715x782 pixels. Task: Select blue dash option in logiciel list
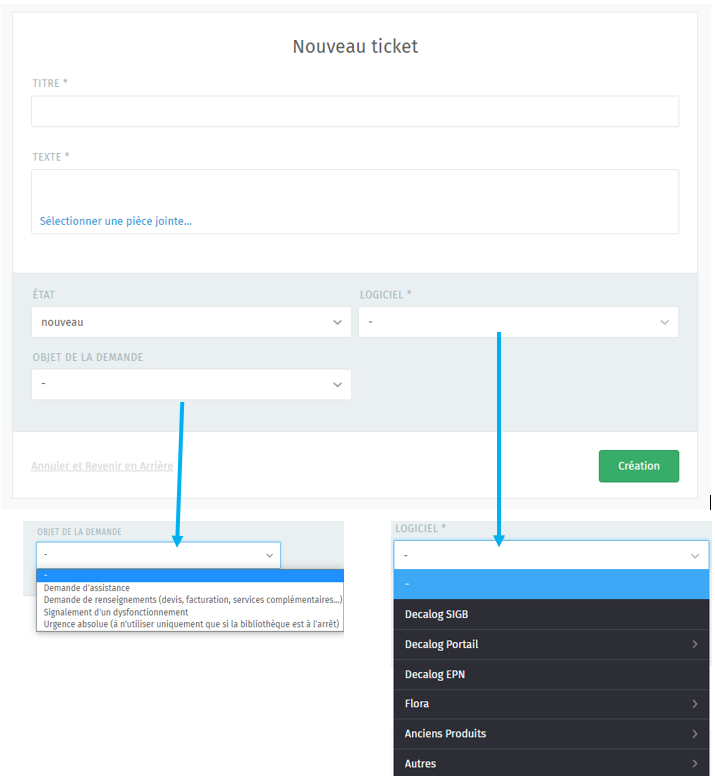[x=551, y=584]
